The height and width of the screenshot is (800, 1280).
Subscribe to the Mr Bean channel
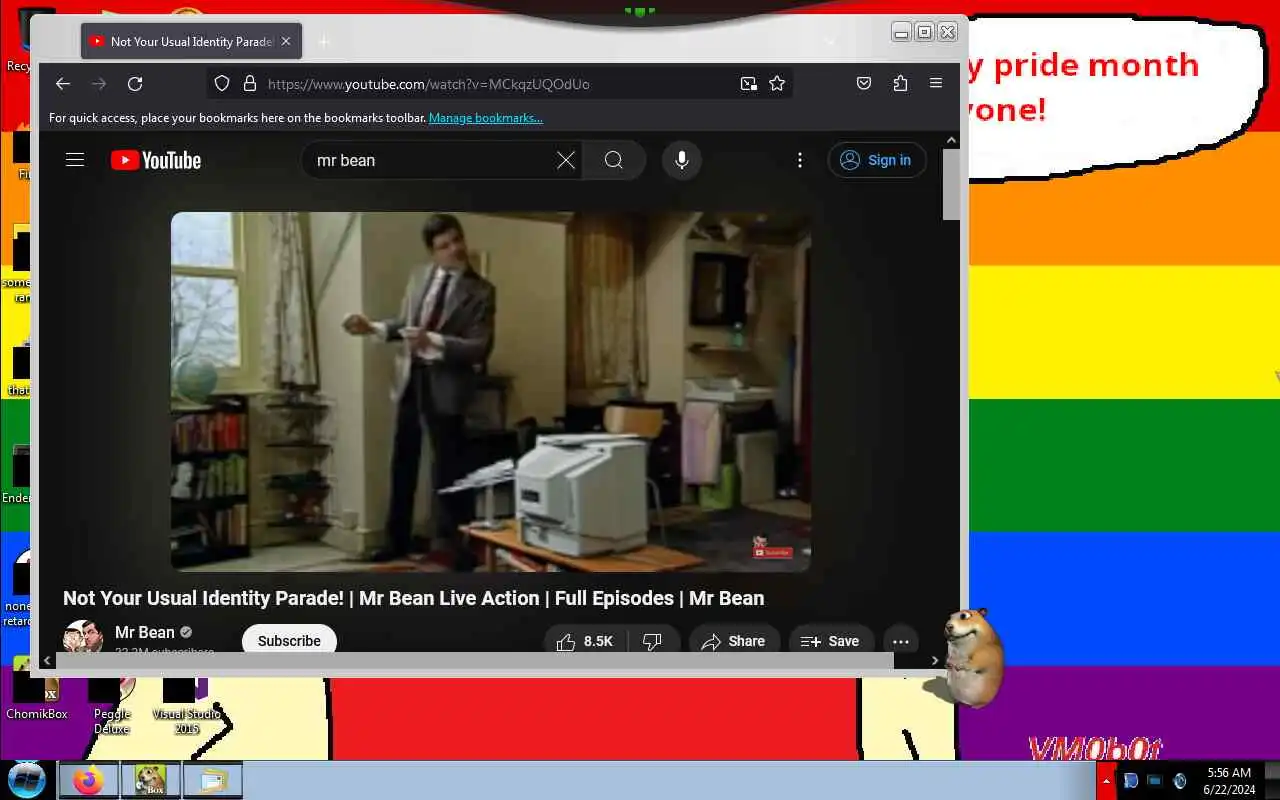click(x=289, y=640)
